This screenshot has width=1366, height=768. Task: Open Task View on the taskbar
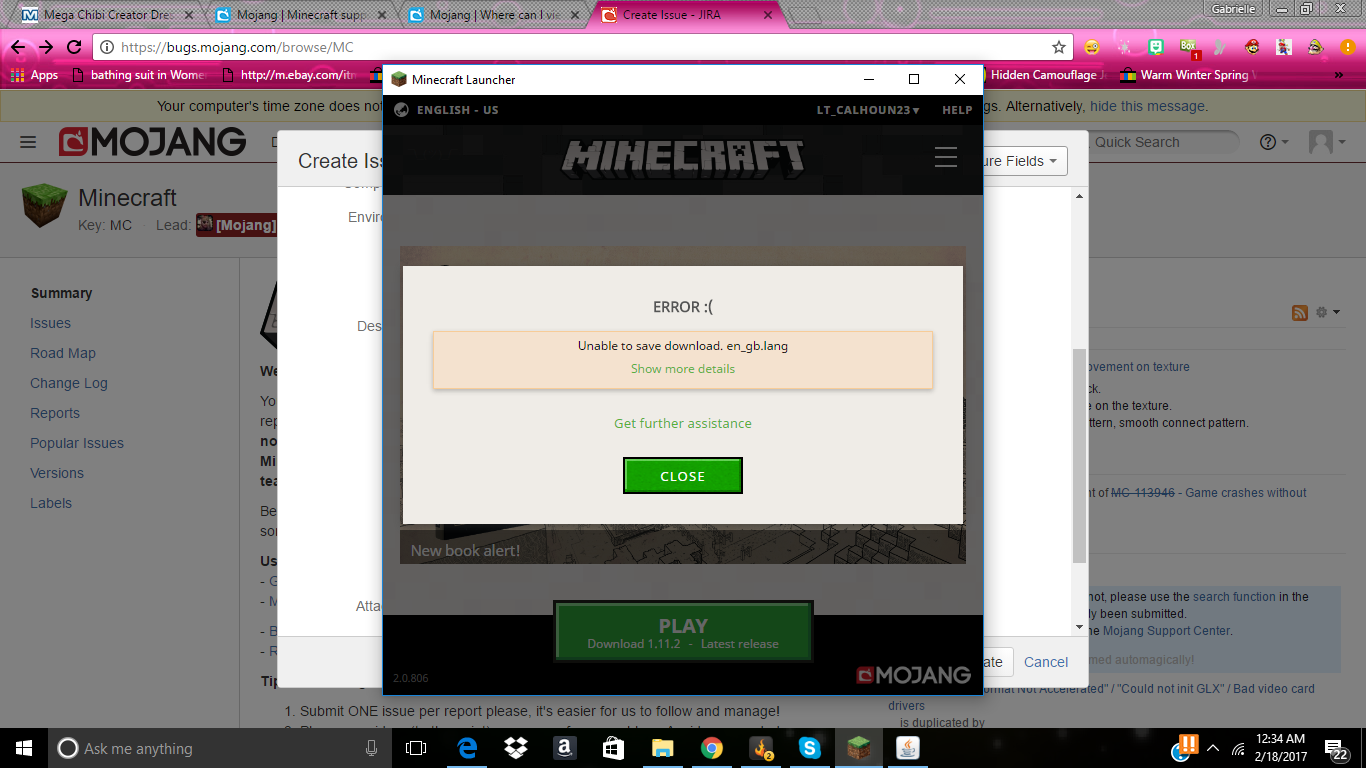click(416, 748)
